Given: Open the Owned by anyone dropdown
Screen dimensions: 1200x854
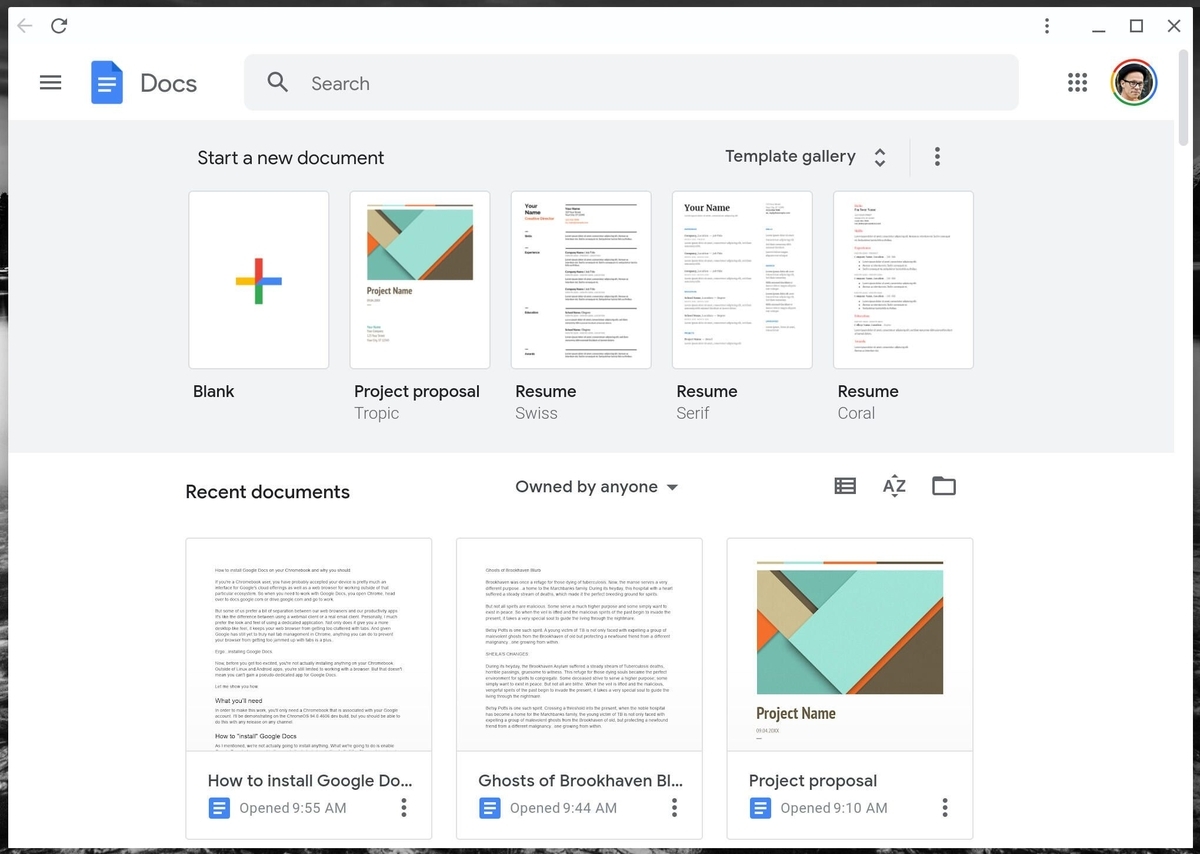Looking at the screenshot, I should tap(597, 487).
